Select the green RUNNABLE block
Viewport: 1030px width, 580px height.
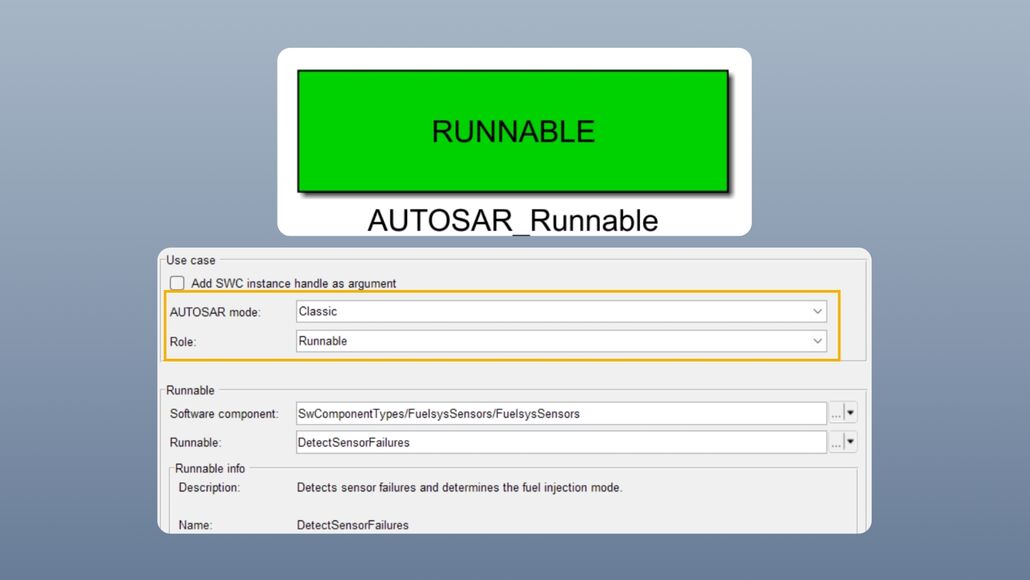click(x=512, y=131)
